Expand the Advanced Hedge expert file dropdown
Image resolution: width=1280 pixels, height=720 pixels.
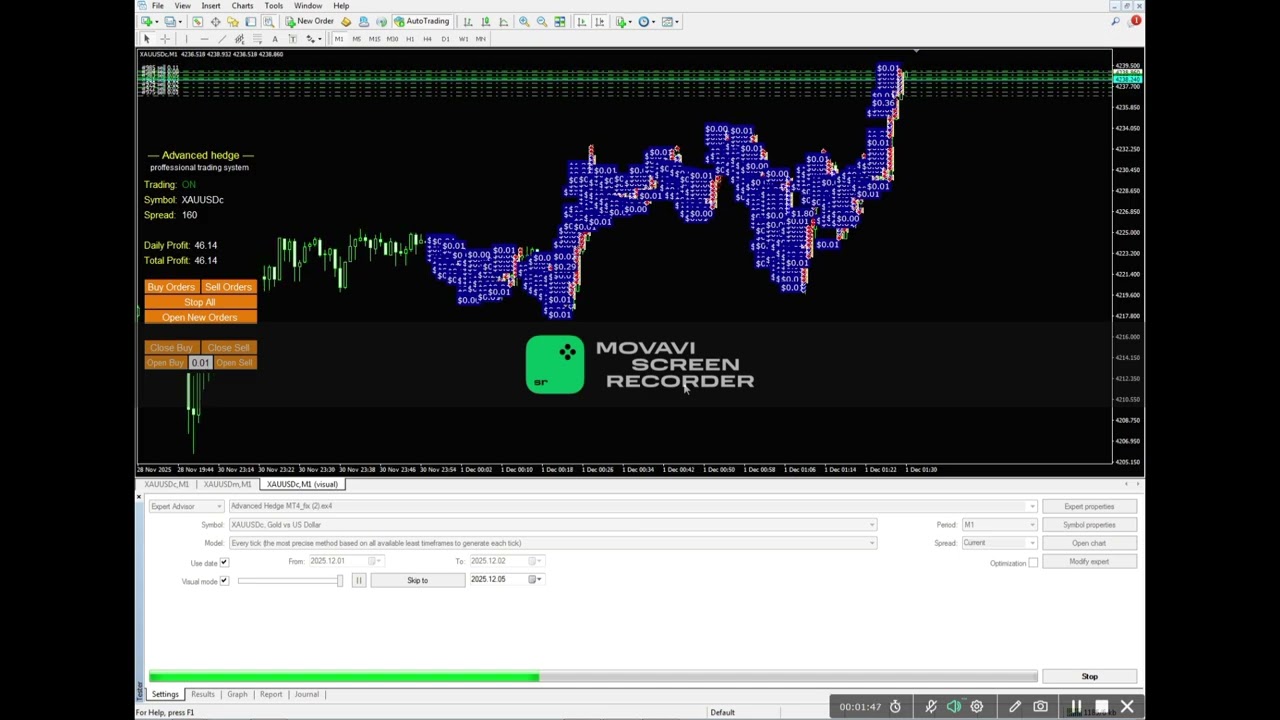[x=1032, y=506]
